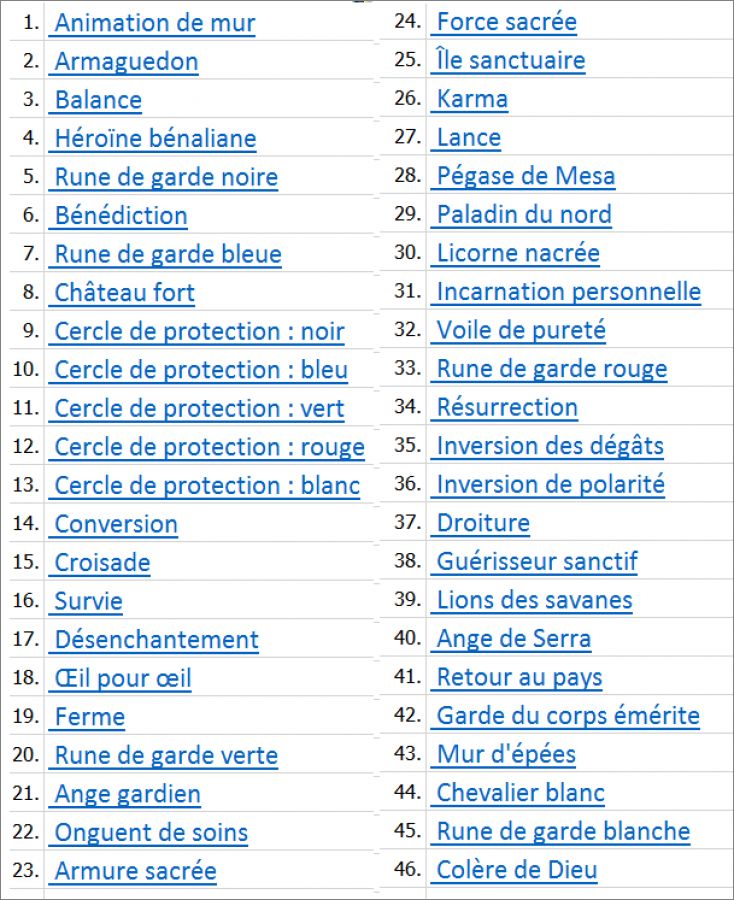Click the Armaguedon card link

pyautogui.click(x=126, y=62)
